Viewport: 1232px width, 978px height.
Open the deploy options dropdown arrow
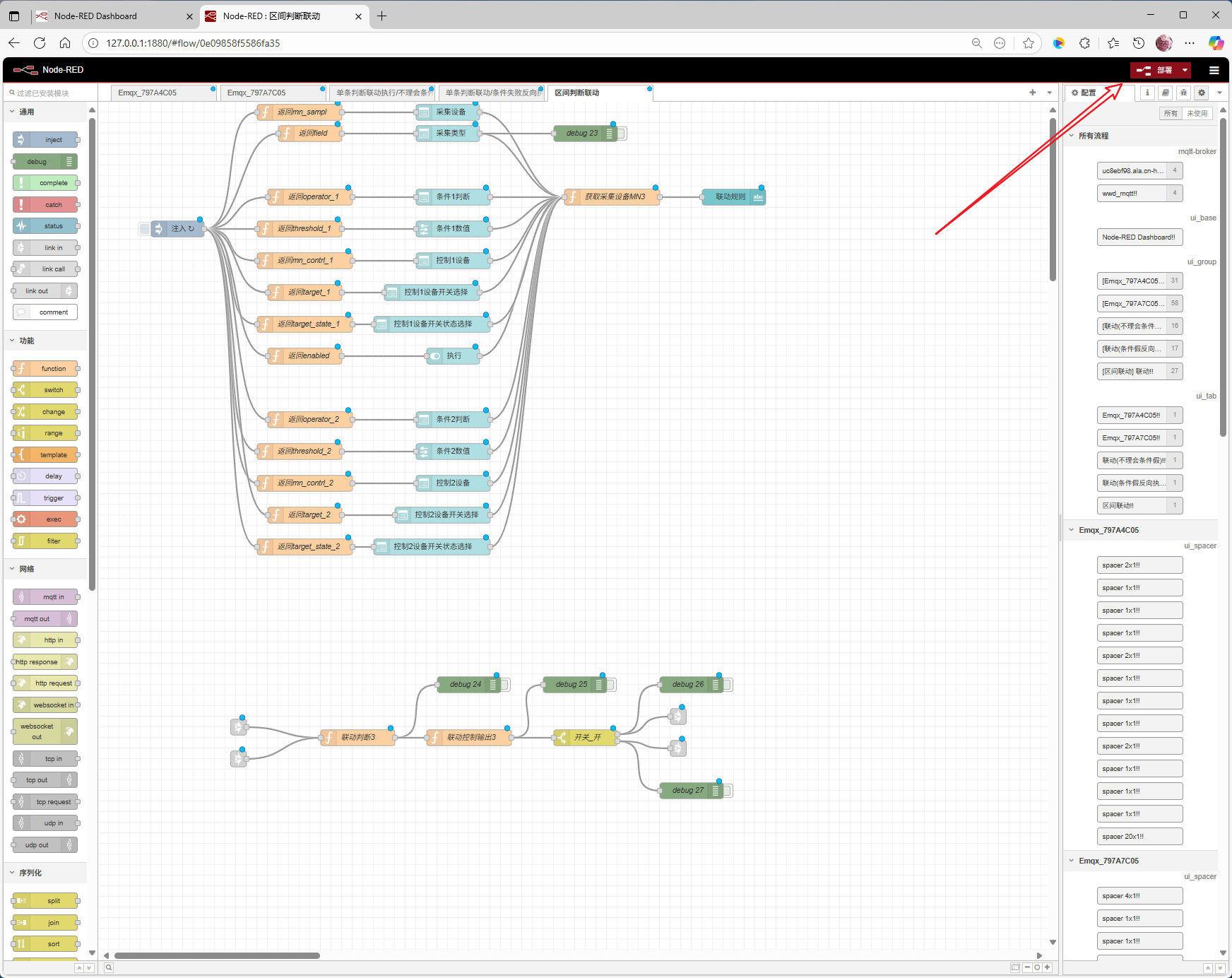click(1185, 70)
